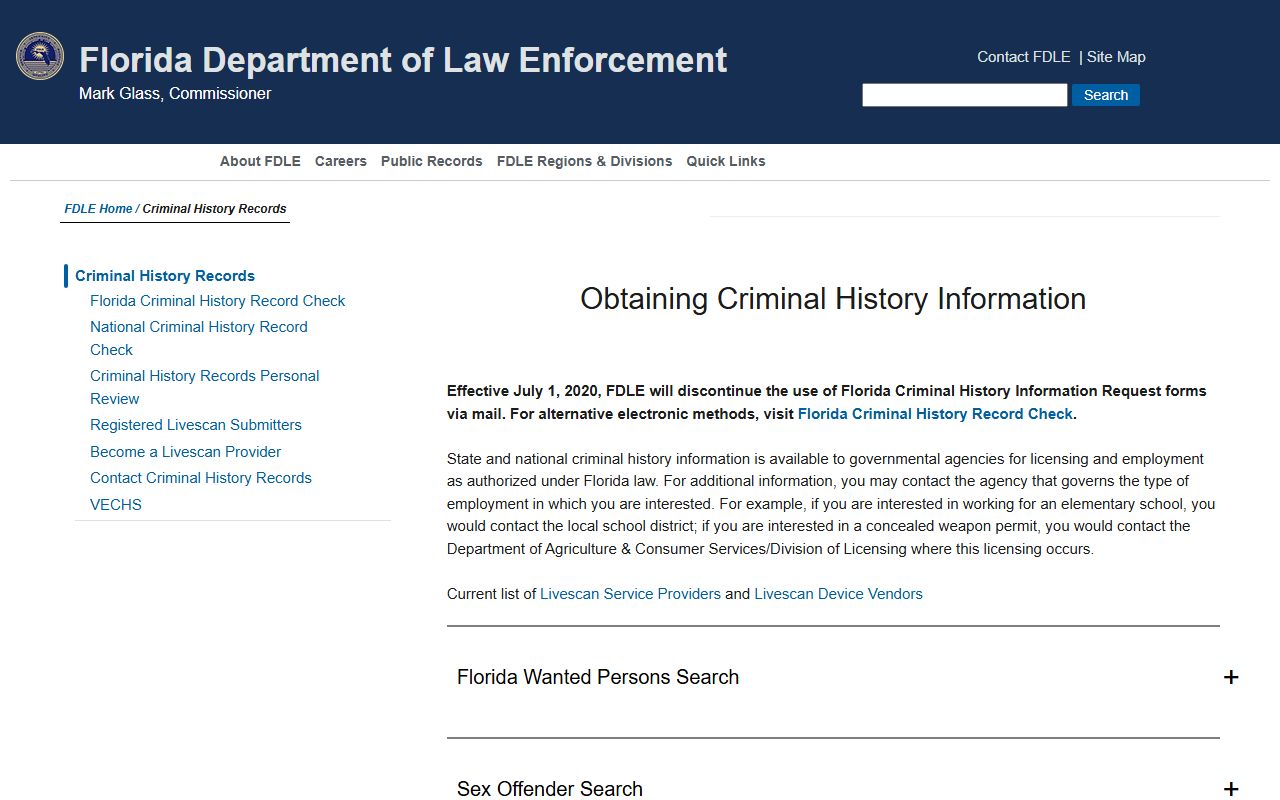Viewport: 1280px width, 800px height.
Task: Click the Search button
Action: [x=1106, y=95]
